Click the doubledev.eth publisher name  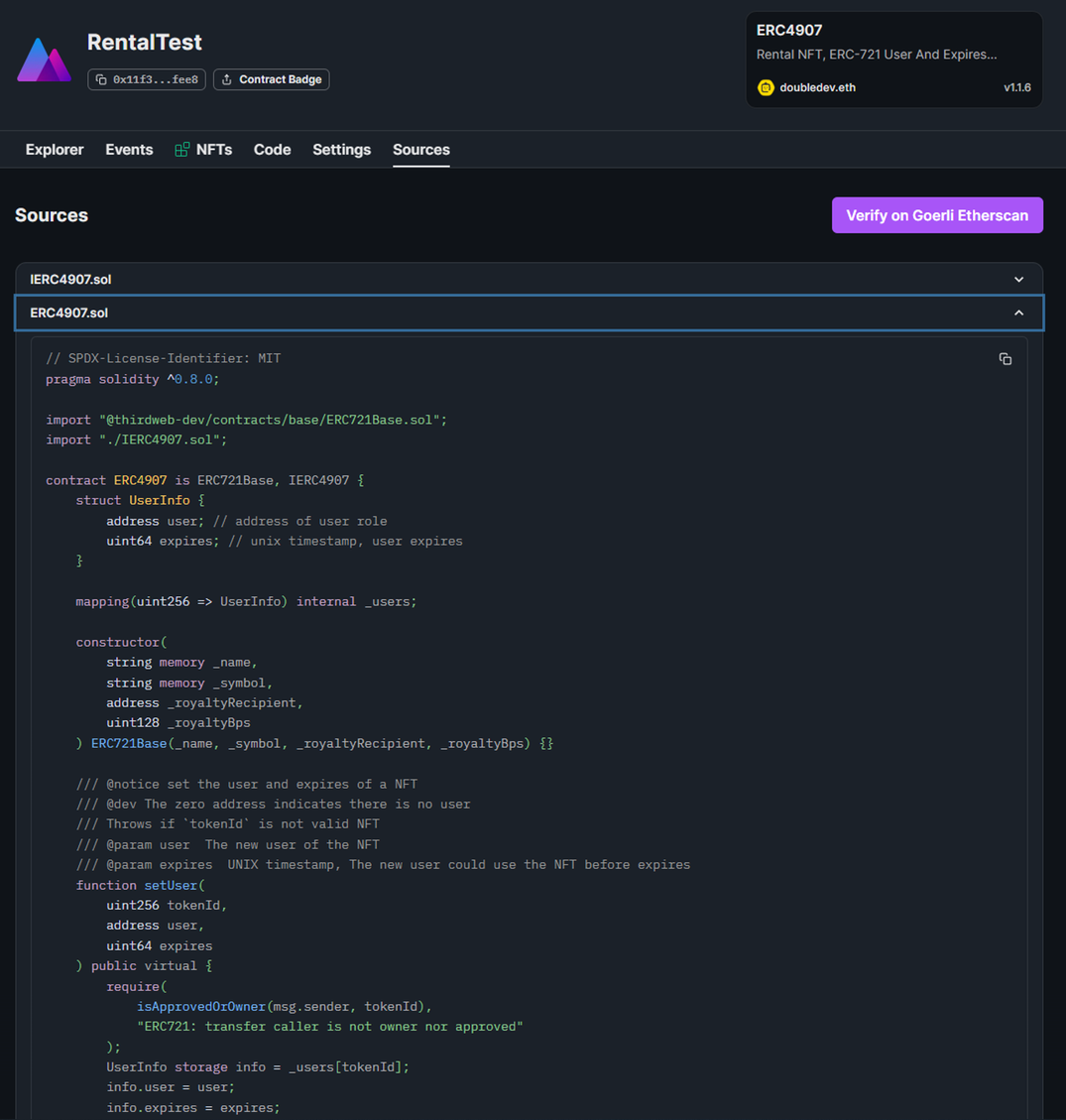point(817,87)
